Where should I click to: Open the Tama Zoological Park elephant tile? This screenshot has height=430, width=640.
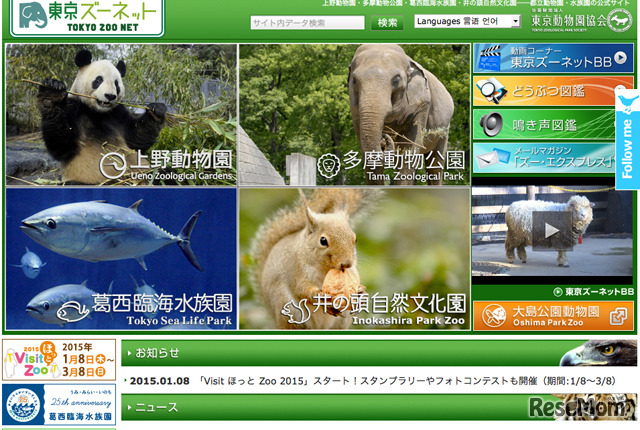pyautogui.click(x=354, y=115)
